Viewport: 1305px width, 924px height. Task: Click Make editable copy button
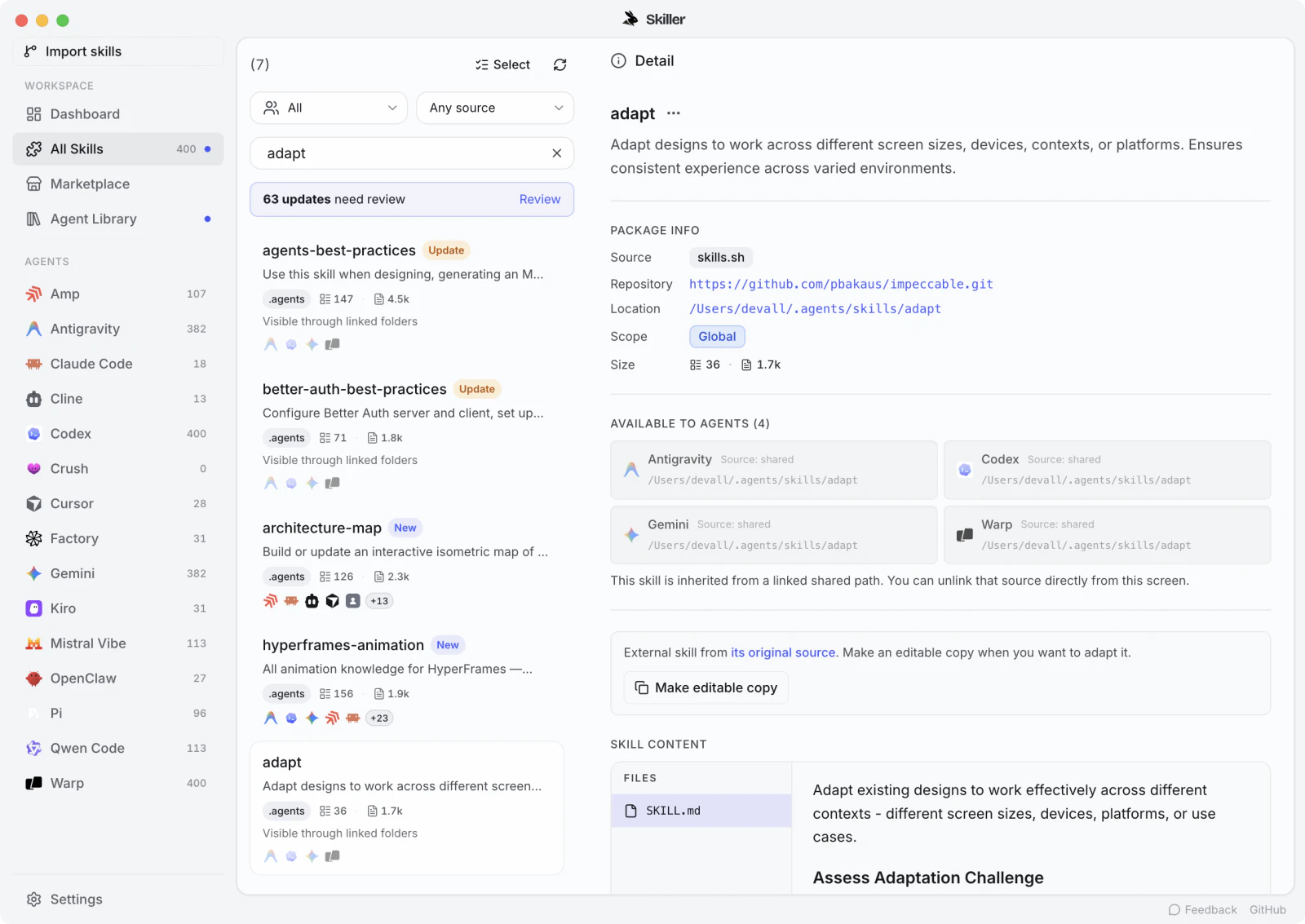click(x=706, y=687)
